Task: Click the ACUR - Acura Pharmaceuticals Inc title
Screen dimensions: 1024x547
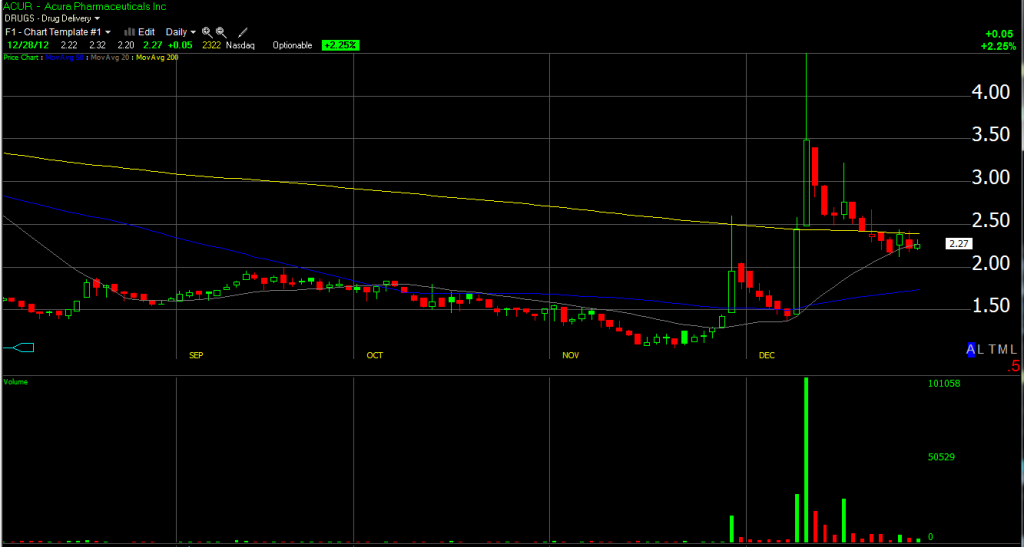Action: click(84, 7)
